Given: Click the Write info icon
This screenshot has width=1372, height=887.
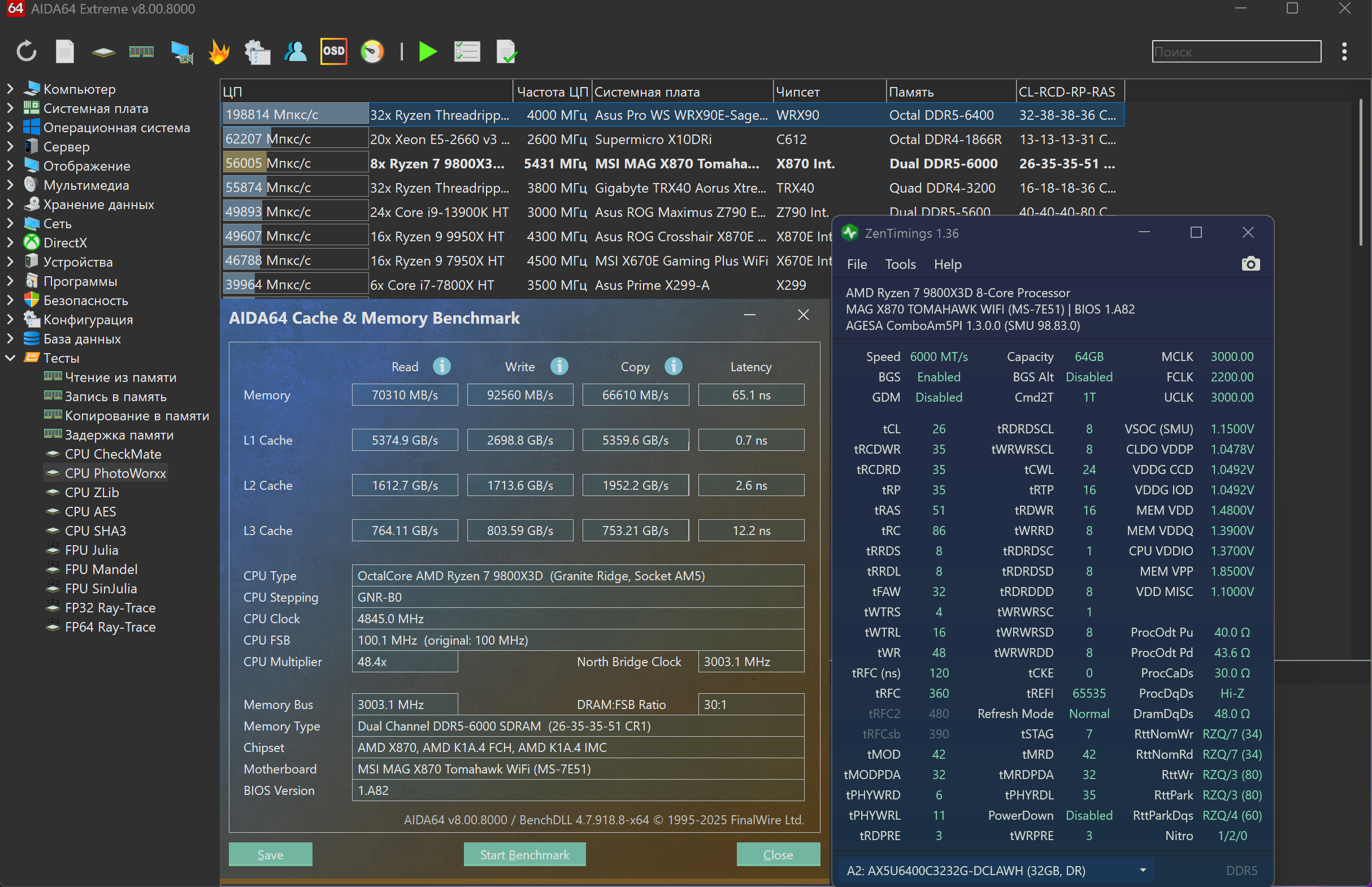Looking at the screenshot, I should pos(559,366).
